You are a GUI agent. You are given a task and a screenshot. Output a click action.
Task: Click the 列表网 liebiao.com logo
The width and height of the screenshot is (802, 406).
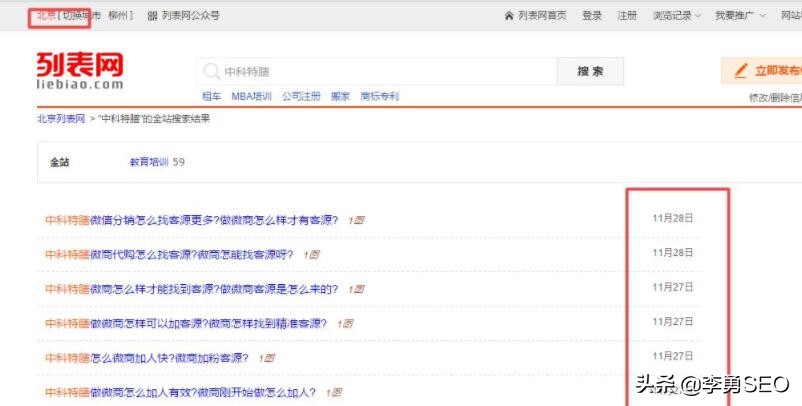pyautogui.click(x=80, y=71)
